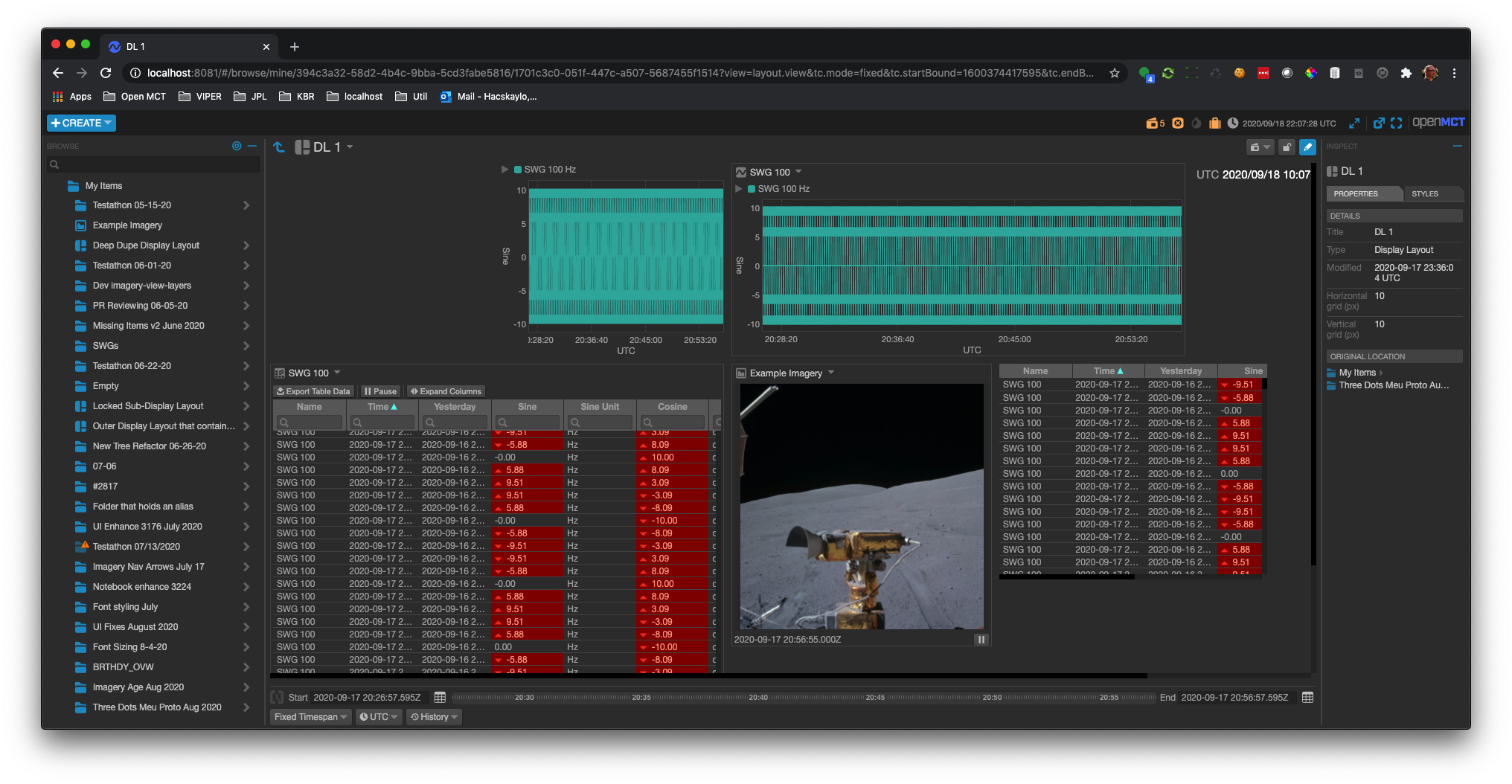Enter full screen mode via the brackets icon
The width and height of the screenshot is (1512, 784).
[1397, 123]
